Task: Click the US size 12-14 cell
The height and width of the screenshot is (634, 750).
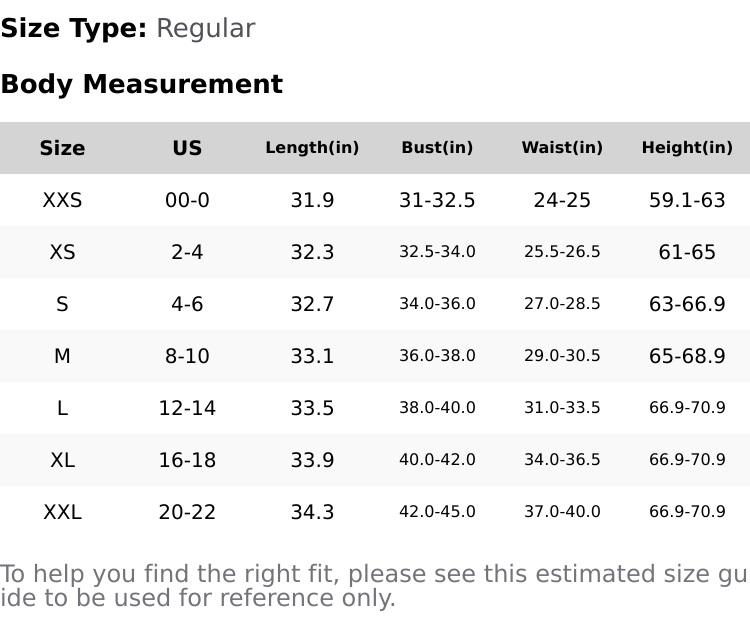Action: tap(187, 408)
